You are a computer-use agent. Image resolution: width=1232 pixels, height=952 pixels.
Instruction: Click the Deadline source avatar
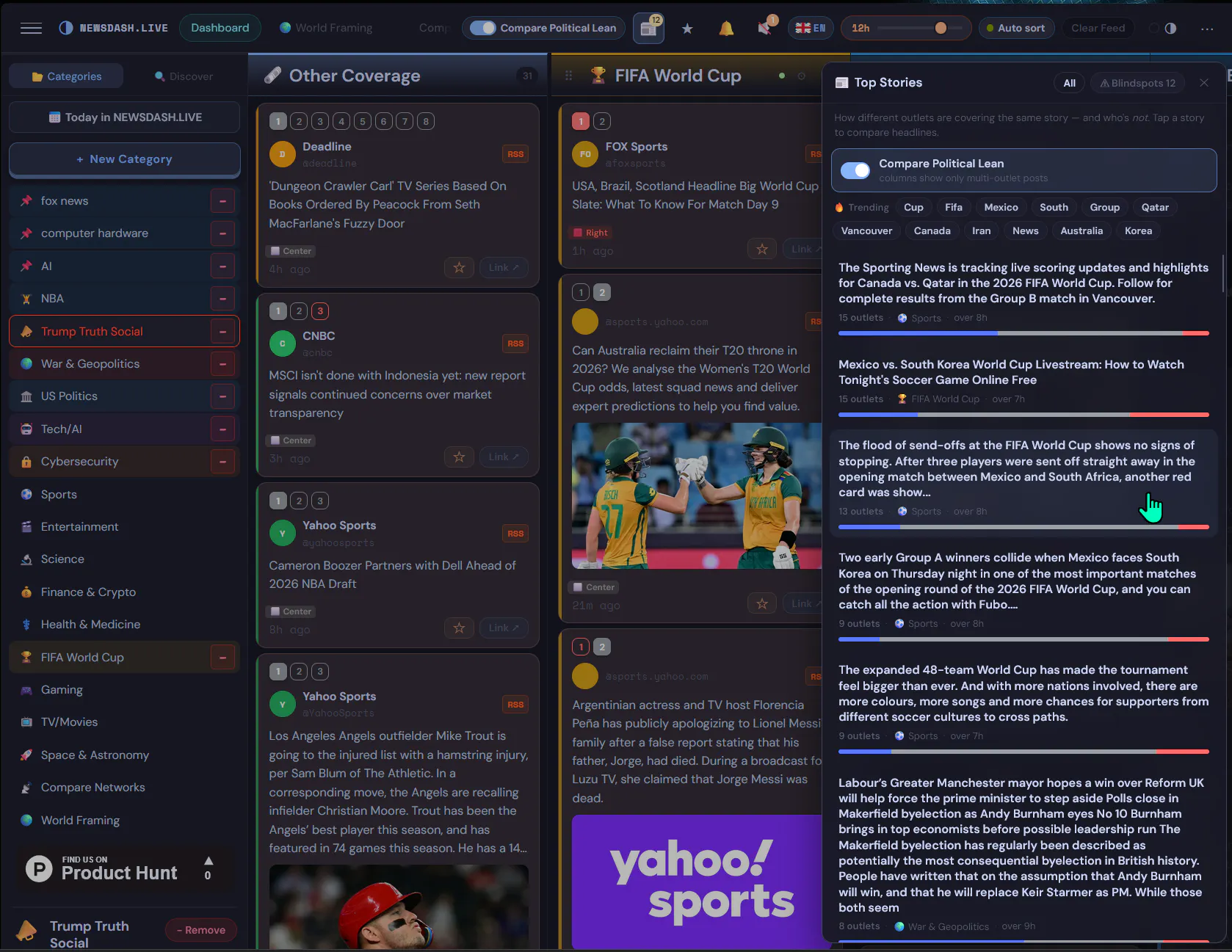tap(282, 154)
